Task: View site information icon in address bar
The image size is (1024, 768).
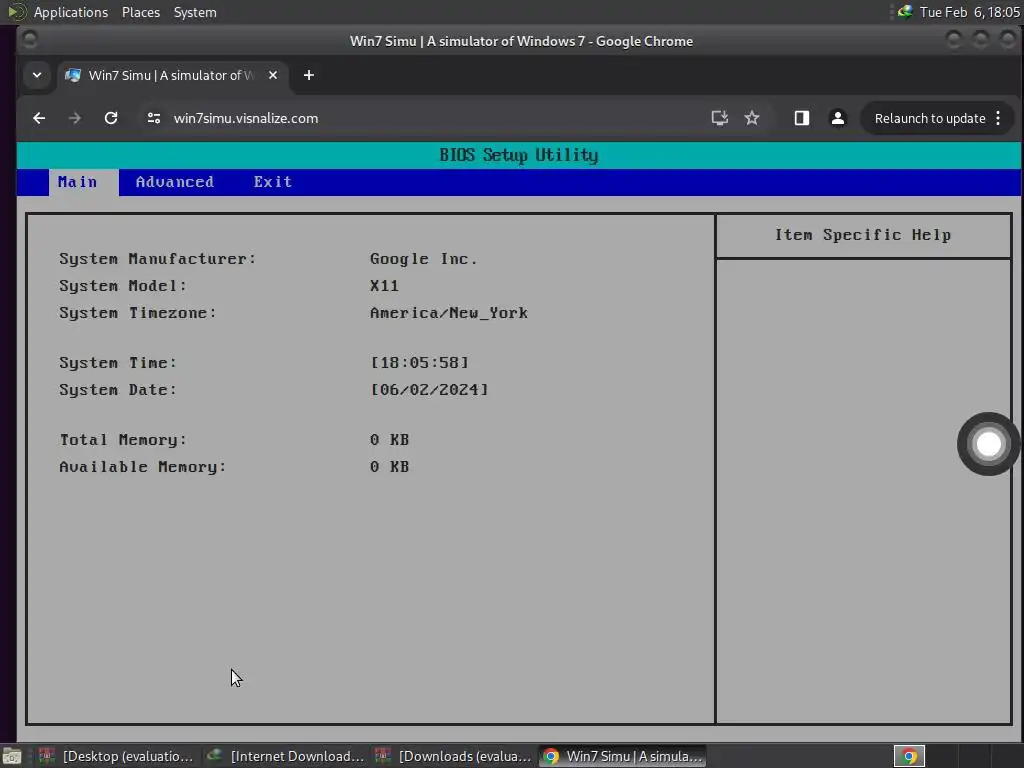Action: tap(154, 118)
